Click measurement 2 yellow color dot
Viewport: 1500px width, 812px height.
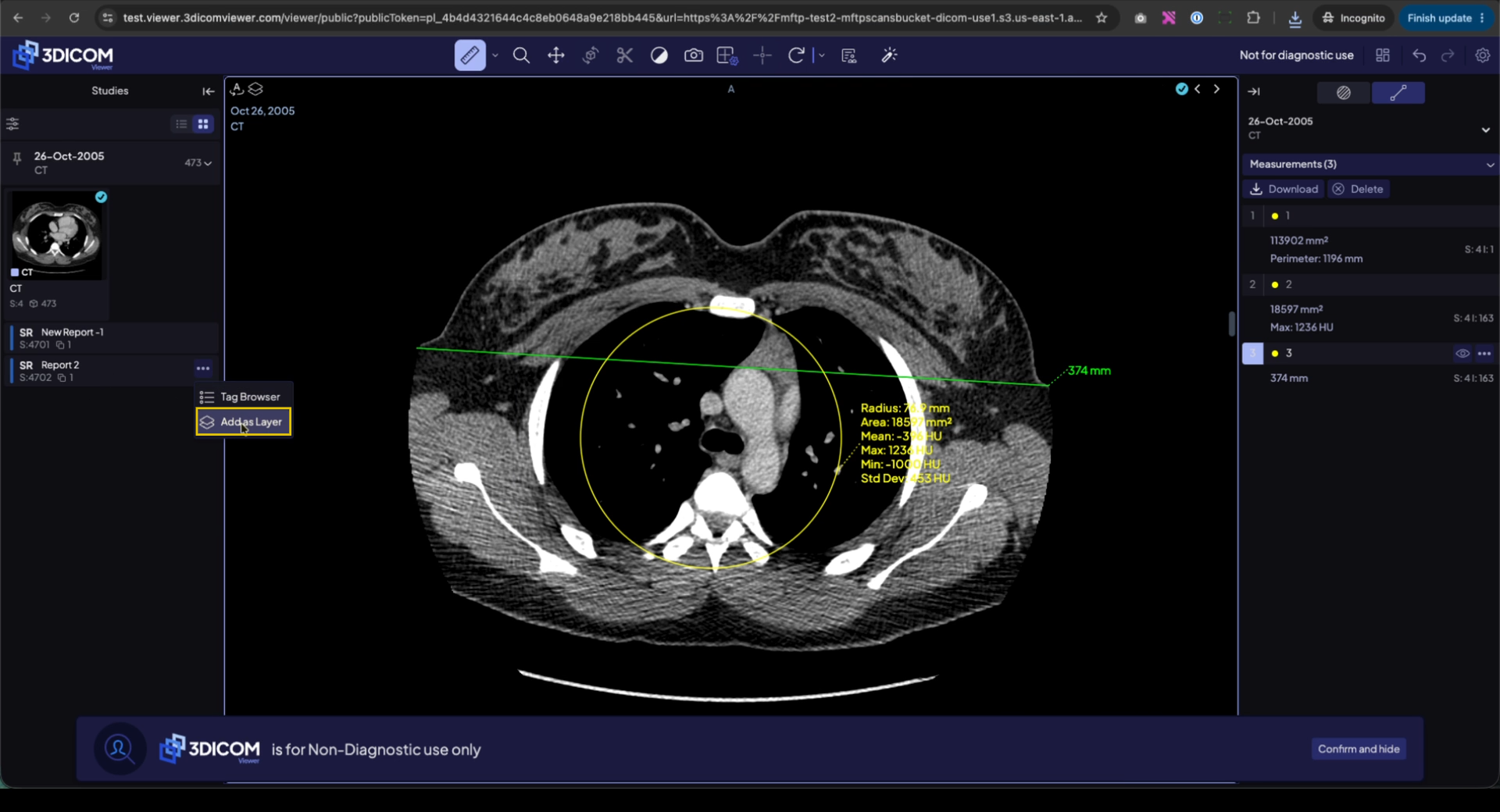[x=1275, y=285]
